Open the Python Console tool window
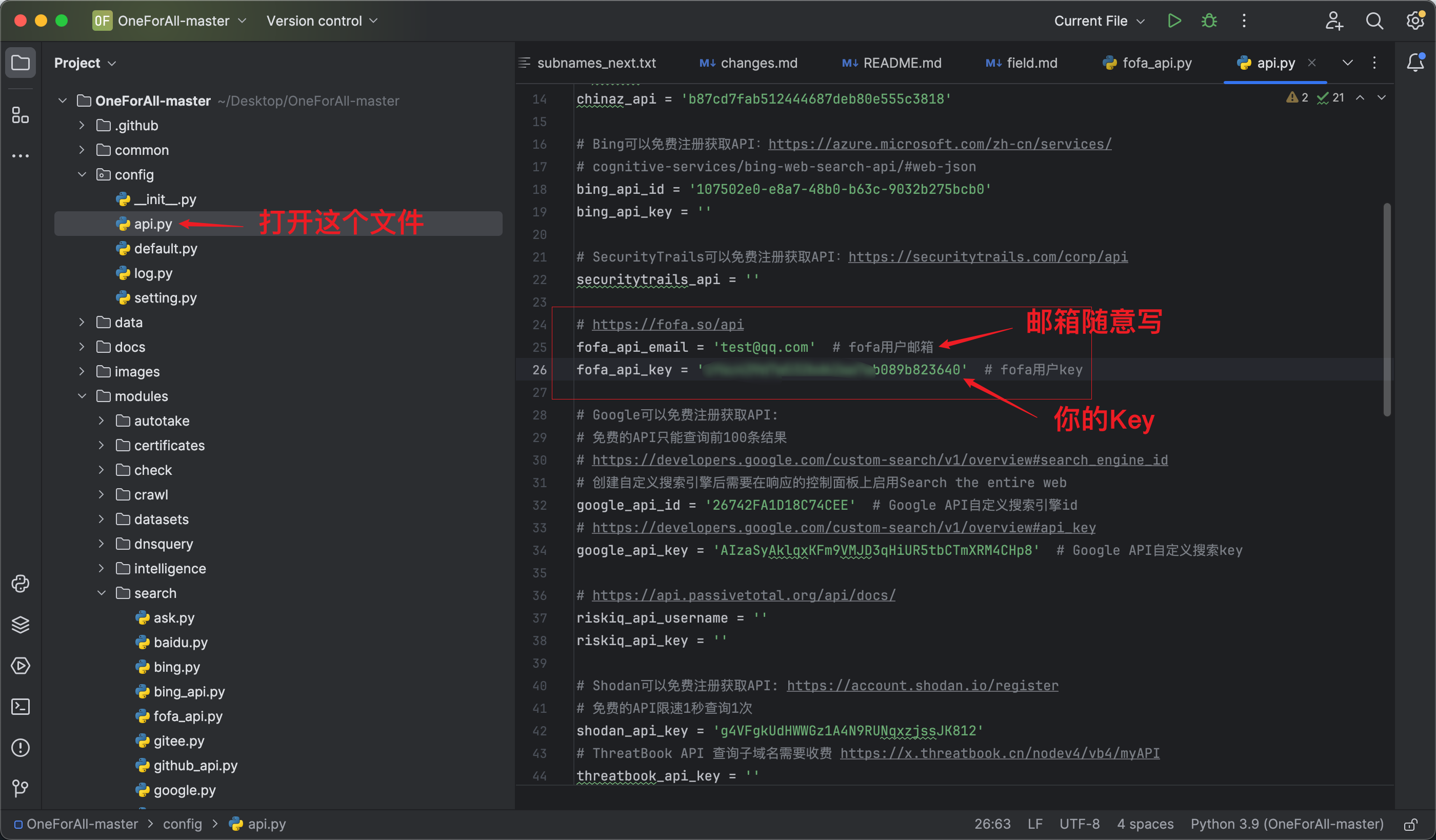The width and height of the screenshot is (1436, 840). (x=21, y=584)
